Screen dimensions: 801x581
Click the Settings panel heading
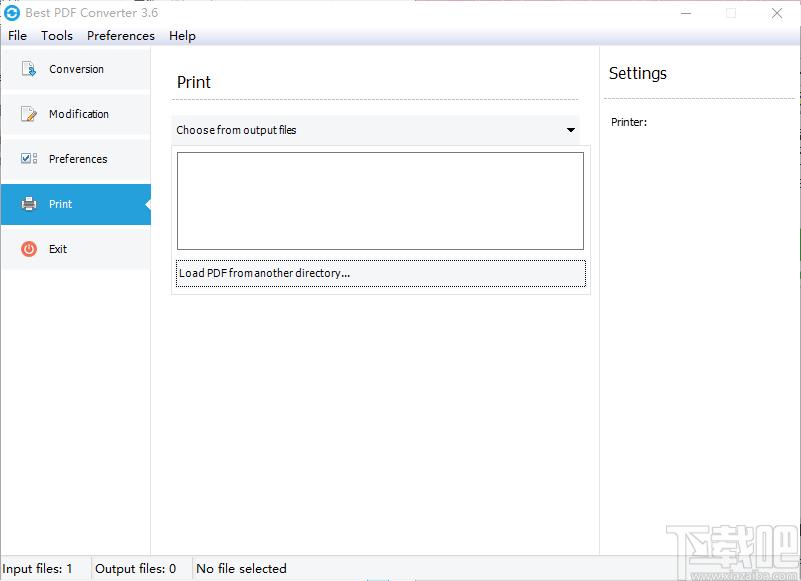coord(638,74)
